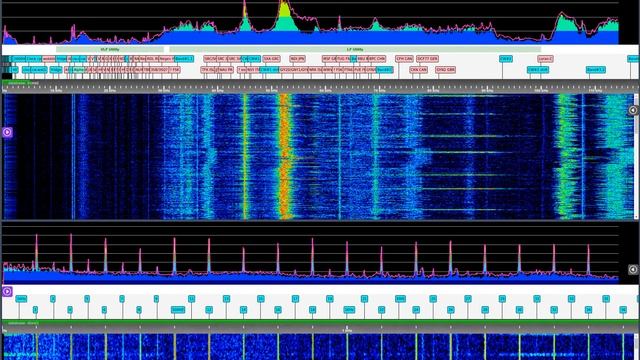Tune to the MSF GBR station label
The image size is (640, 360).
[329, 59]
